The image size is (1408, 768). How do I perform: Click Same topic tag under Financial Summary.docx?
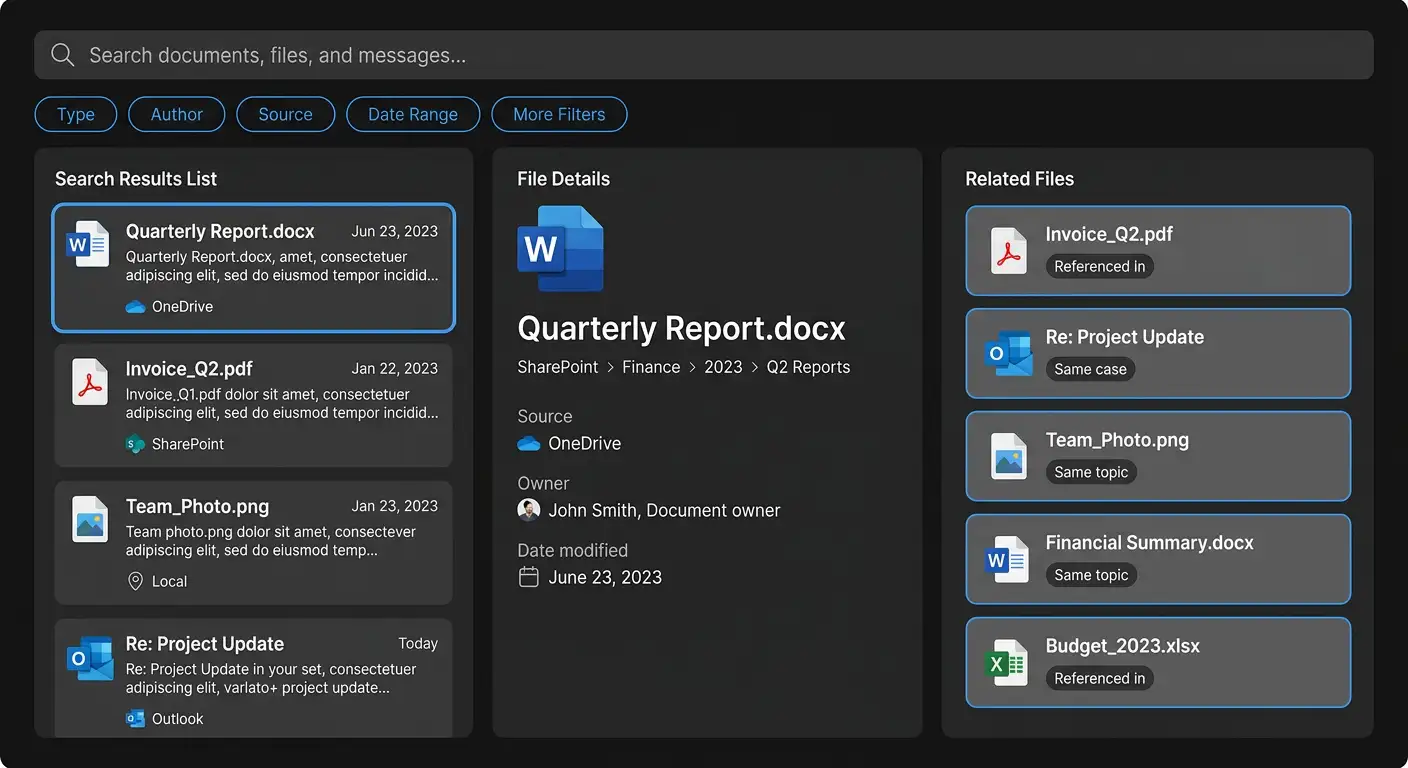click(x=1091, y=575)
